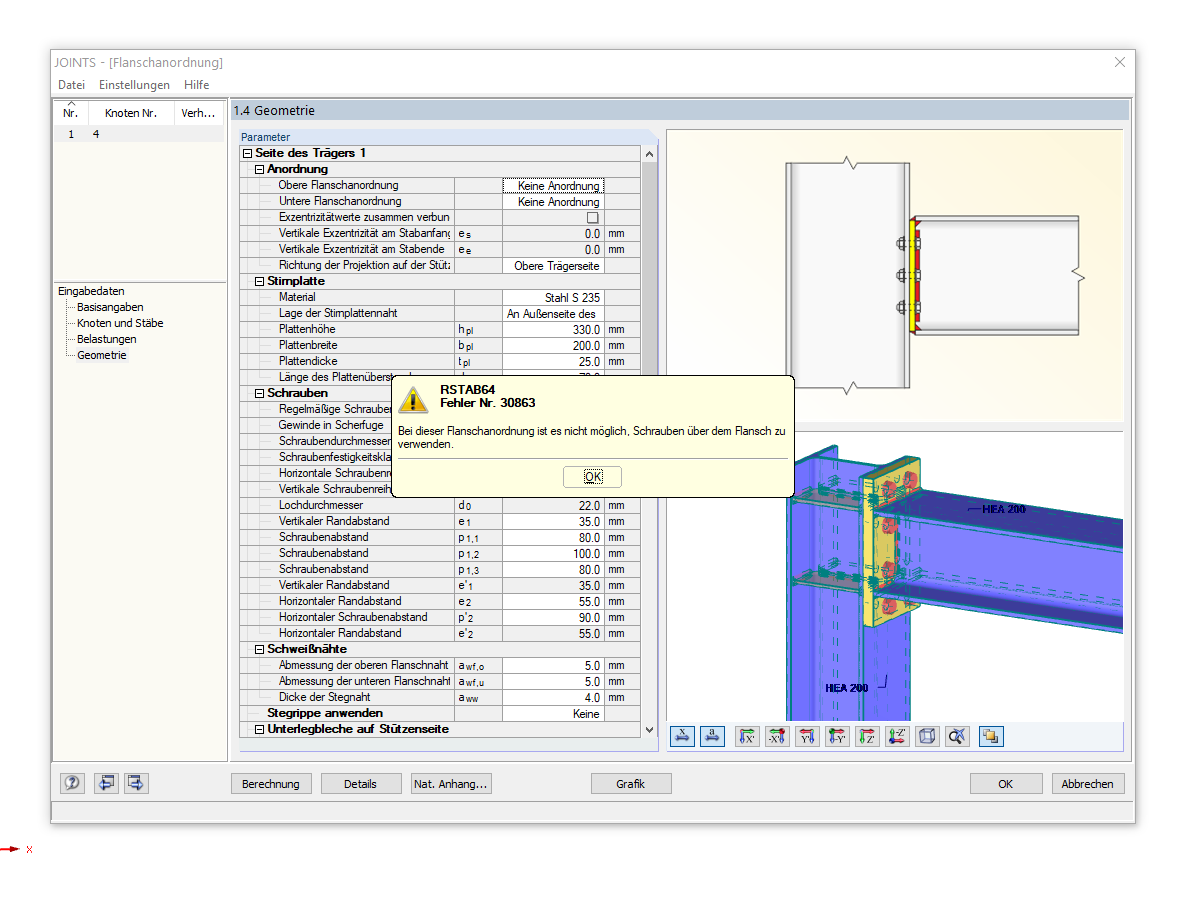Switch to isometric cube view
Image resolution: width=1200 pixels, height=900 pixels.
pyautogui.click(x=927, y=737)
